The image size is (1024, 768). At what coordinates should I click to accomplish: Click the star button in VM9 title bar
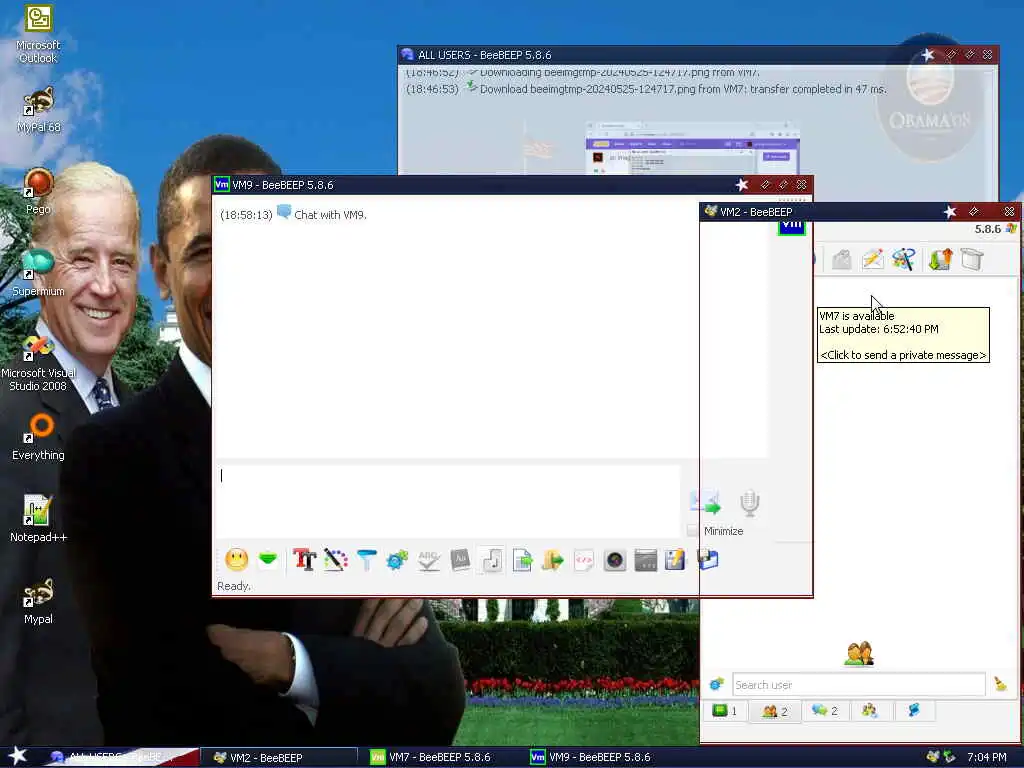742,185
